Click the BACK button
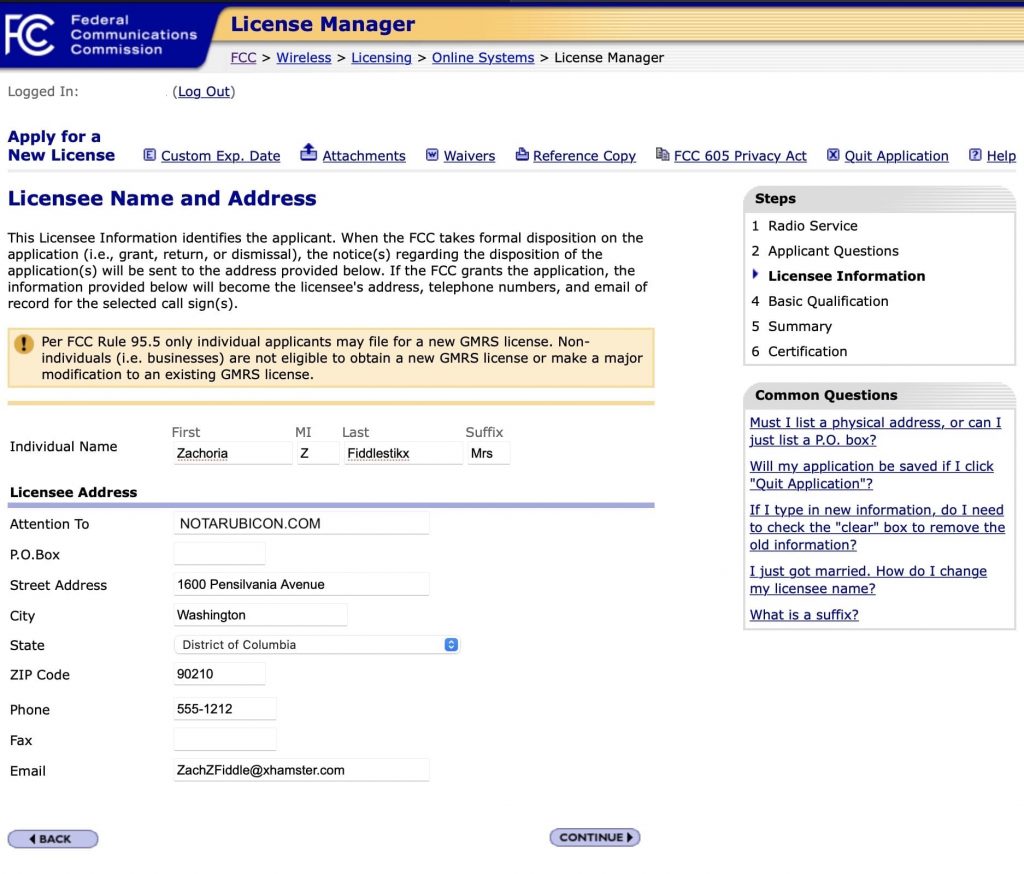This screenshot has width=1024, height=874. 53,839
